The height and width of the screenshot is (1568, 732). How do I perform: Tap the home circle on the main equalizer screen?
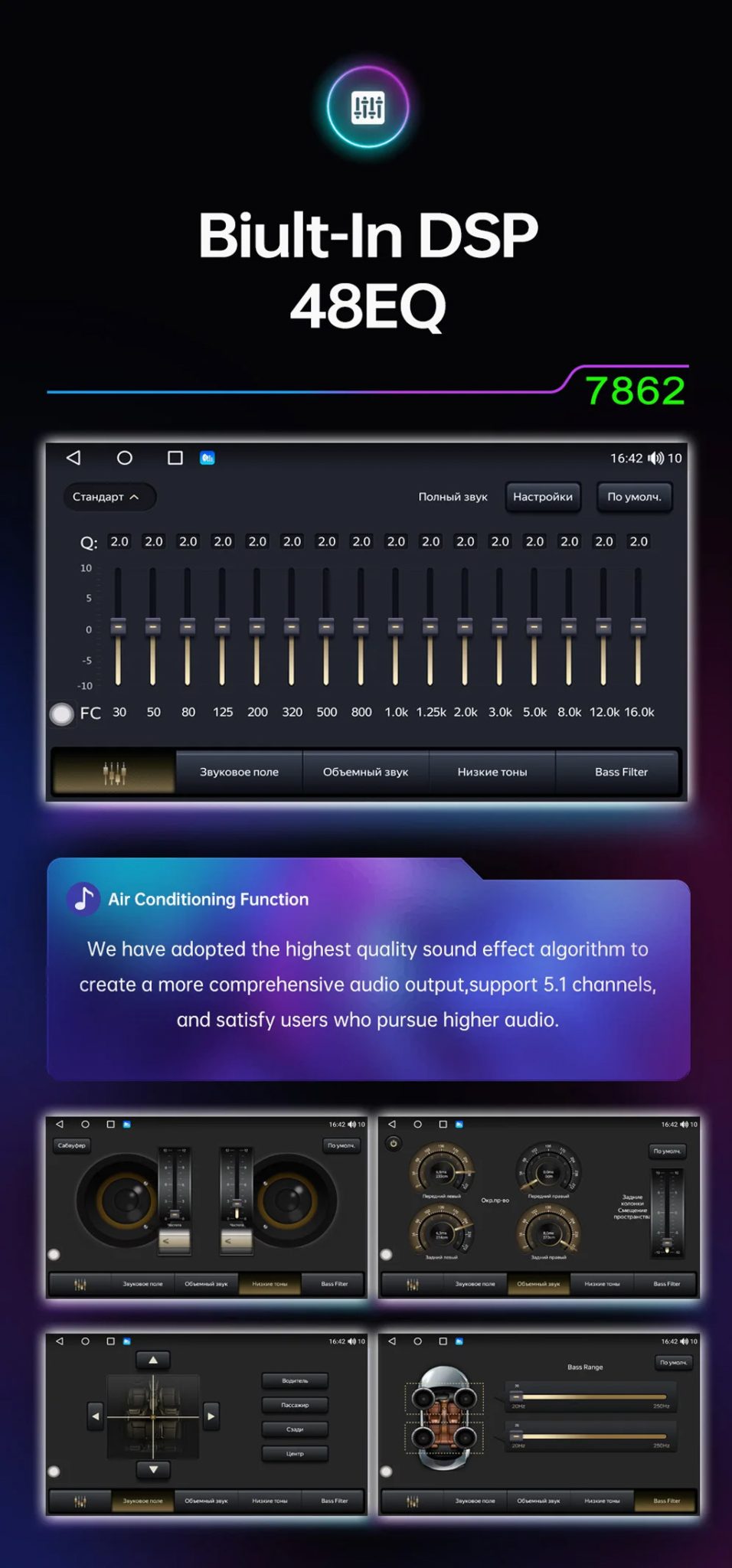point(124,457)
